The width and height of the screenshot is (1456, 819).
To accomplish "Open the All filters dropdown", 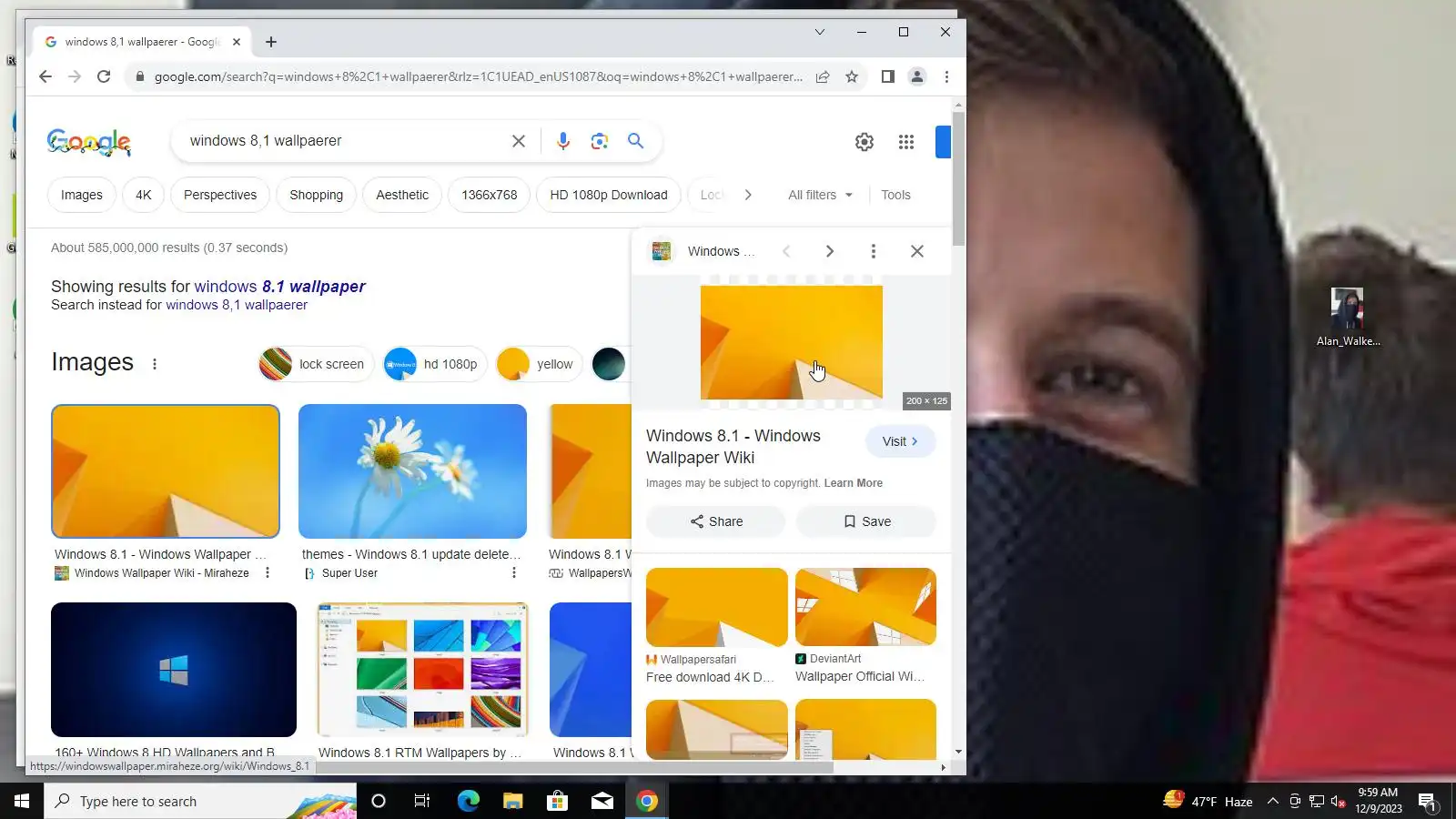I will pos(821,195).
